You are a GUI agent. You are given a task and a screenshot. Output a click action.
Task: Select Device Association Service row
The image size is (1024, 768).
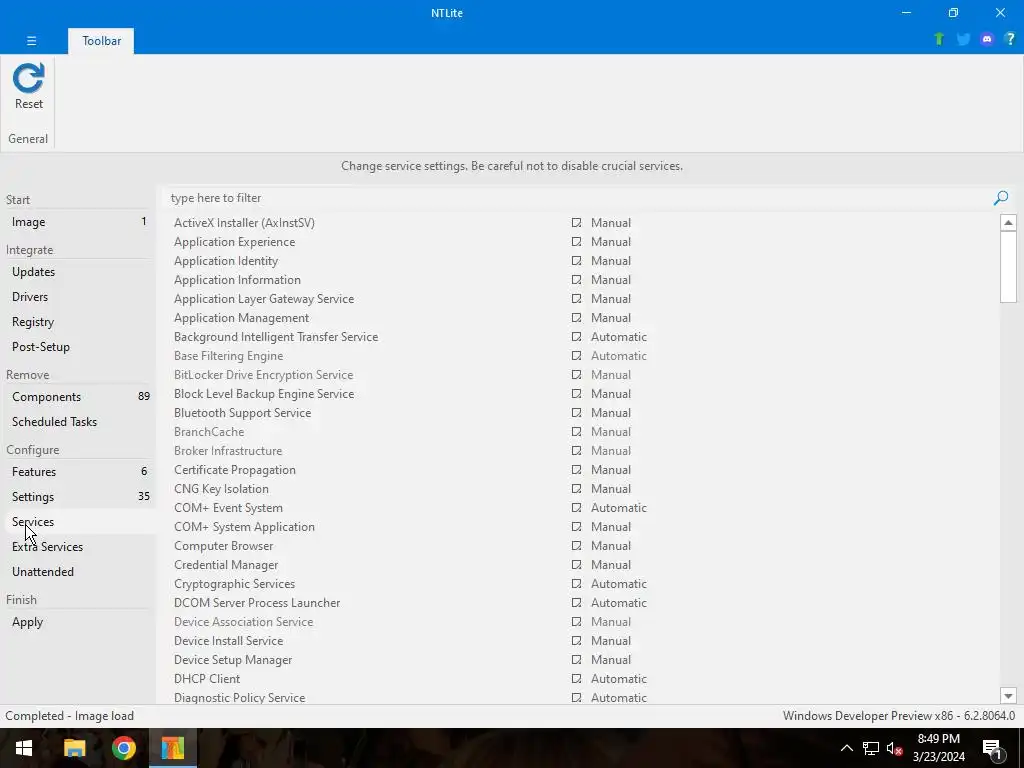pyautogui.click(x=580, y=622)
